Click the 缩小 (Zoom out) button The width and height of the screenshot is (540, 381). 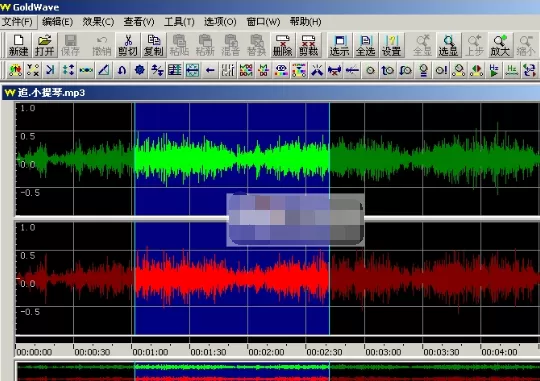(526, 45)
